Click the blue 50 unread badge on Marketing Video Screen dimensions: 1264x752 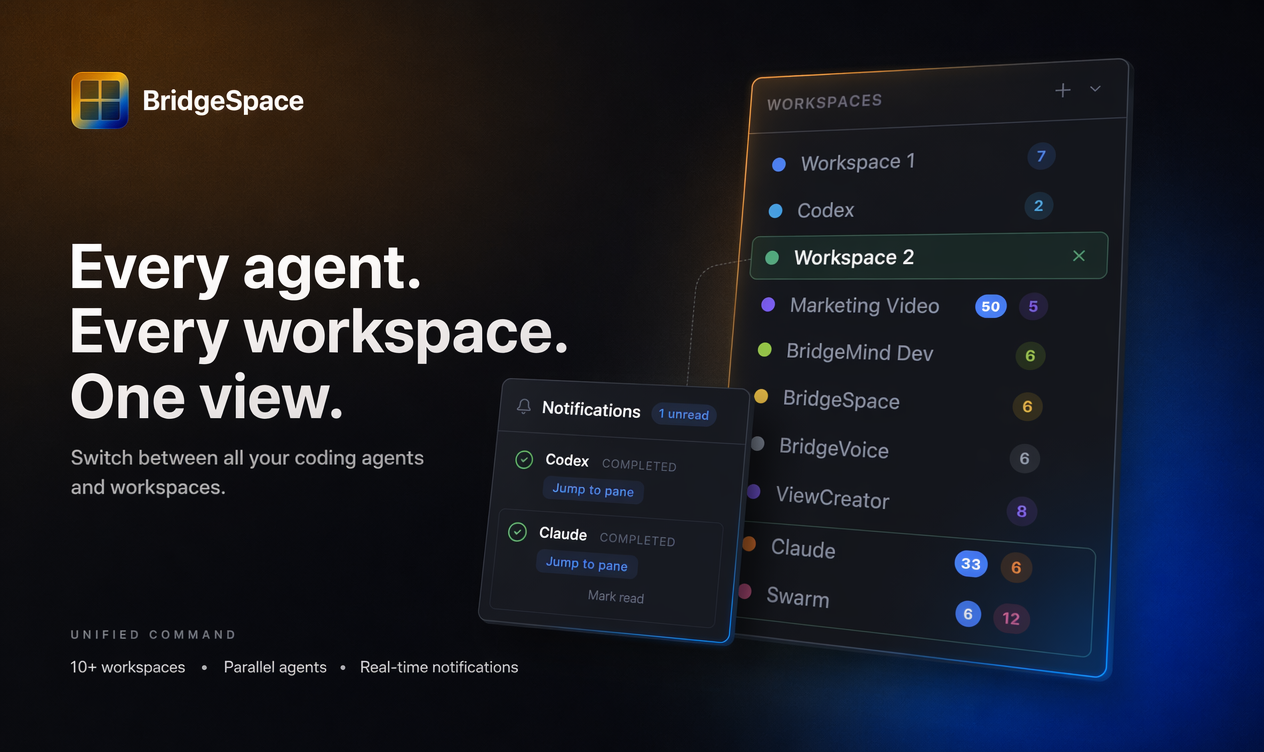[x=990, y=306]
